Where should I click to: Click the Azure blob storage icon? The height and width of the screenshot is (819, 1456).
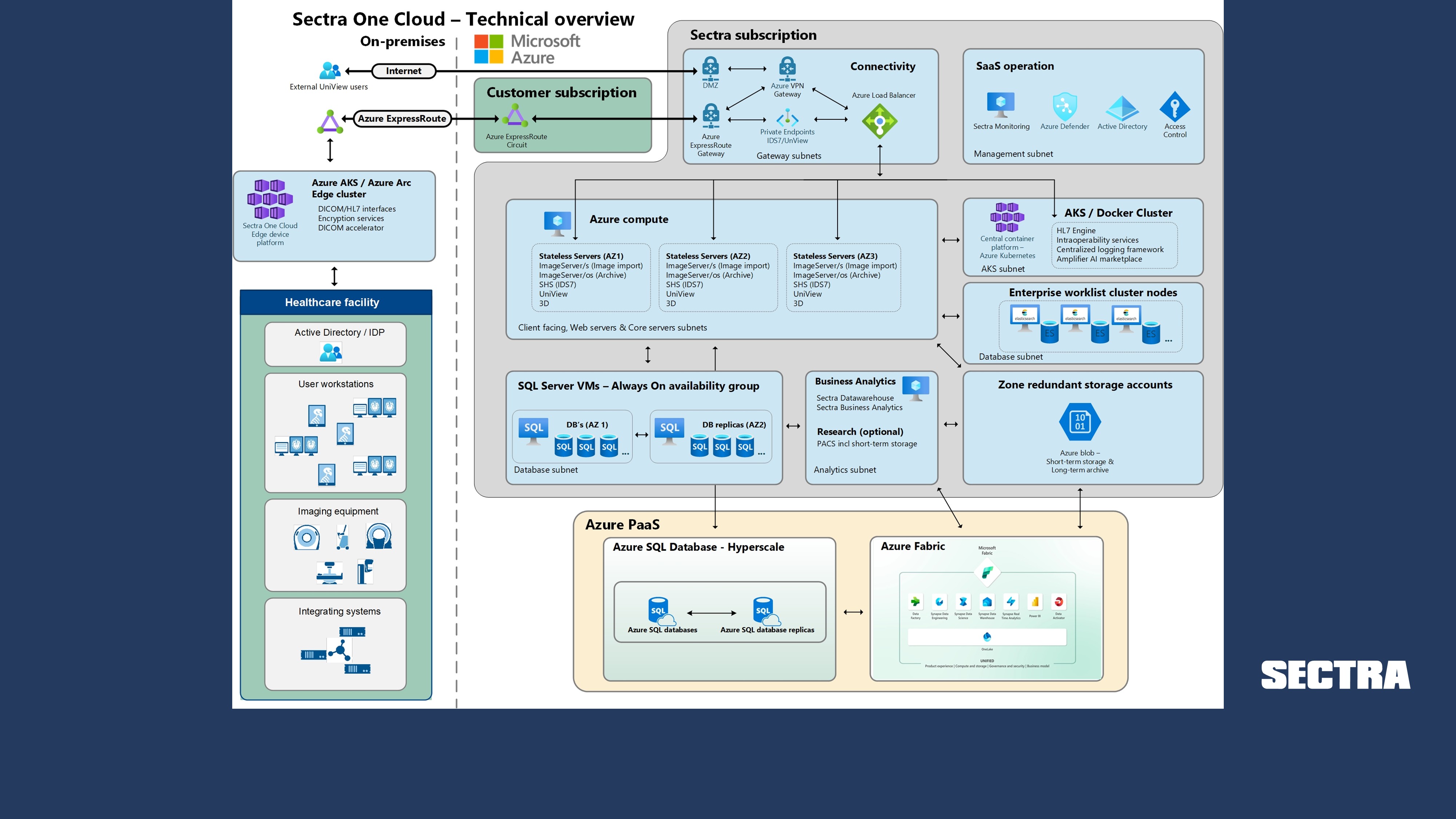pyautogui.click(x=1080, y=422)
